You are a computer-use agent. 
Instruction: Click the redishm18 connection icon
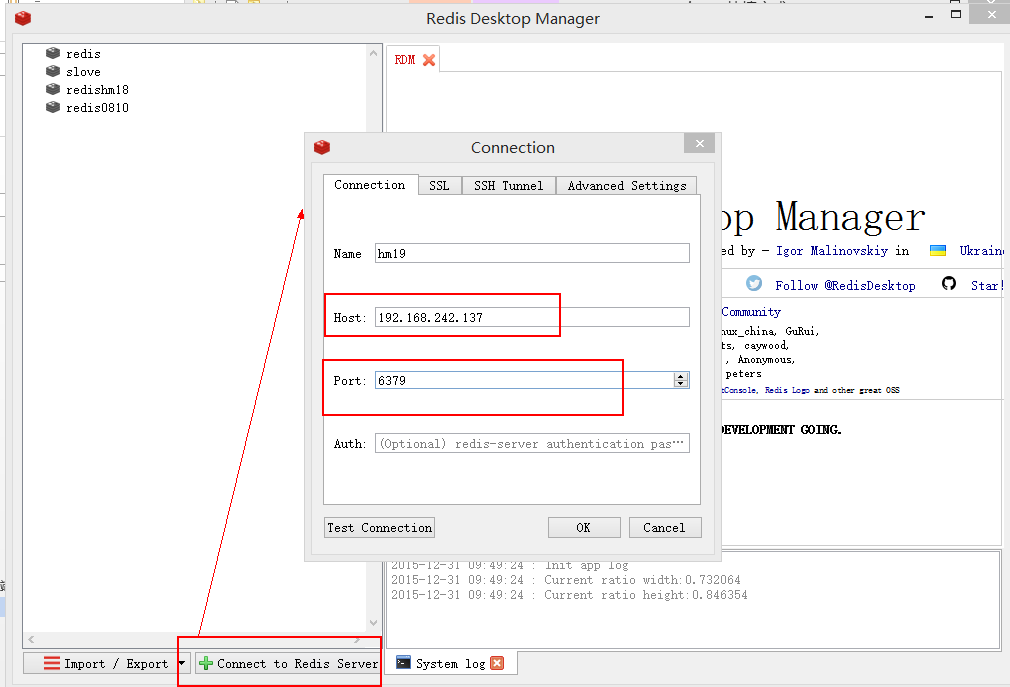coord(54,90)
